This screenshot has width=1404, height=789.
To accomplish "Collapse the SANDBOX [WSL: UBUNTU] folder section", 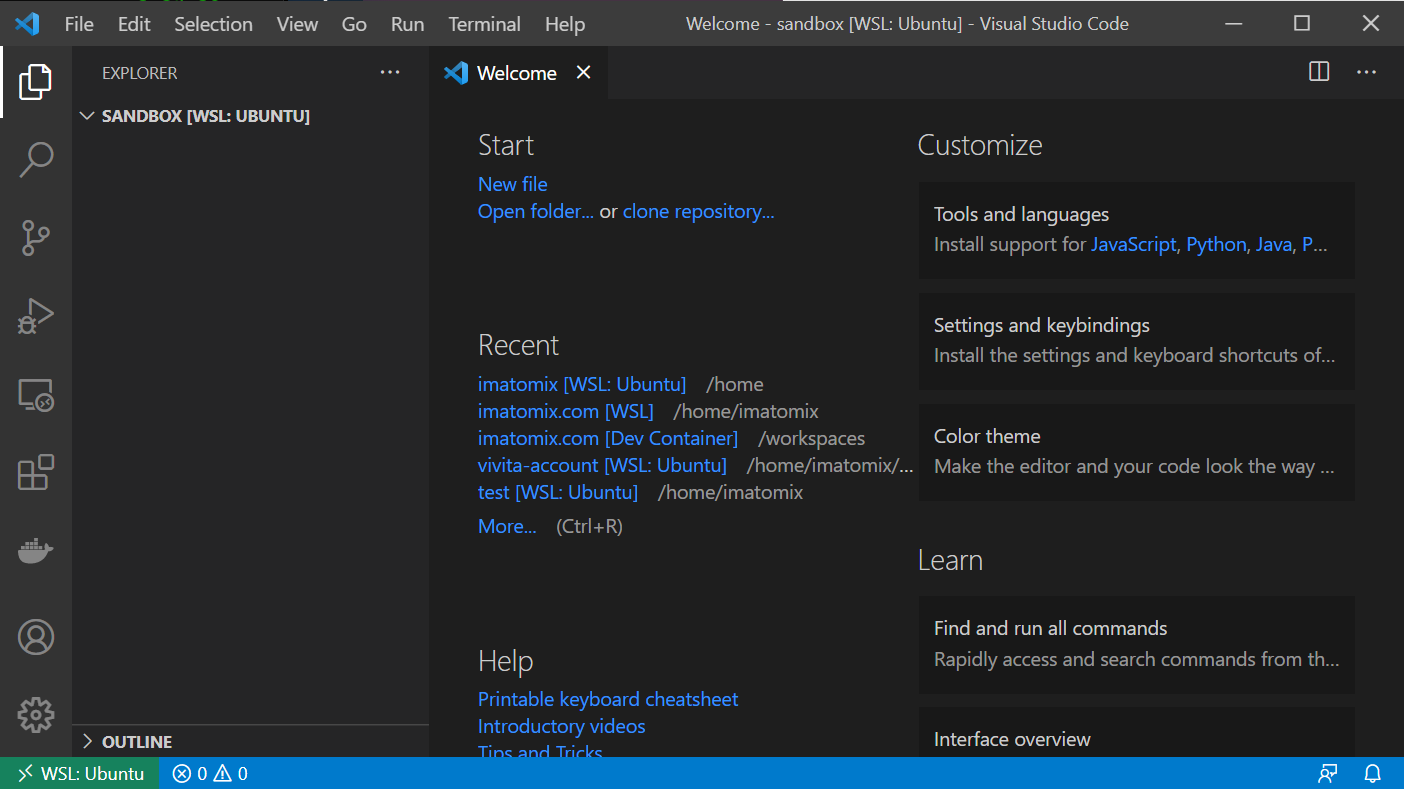I will pyautogui.click(x=250, y=116).
